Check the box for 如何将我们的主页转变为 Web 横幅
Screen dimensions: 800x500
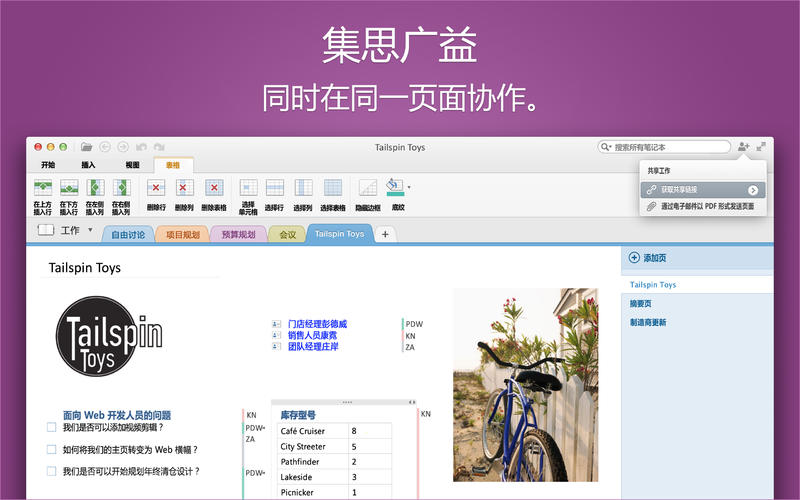coord(52,449)
